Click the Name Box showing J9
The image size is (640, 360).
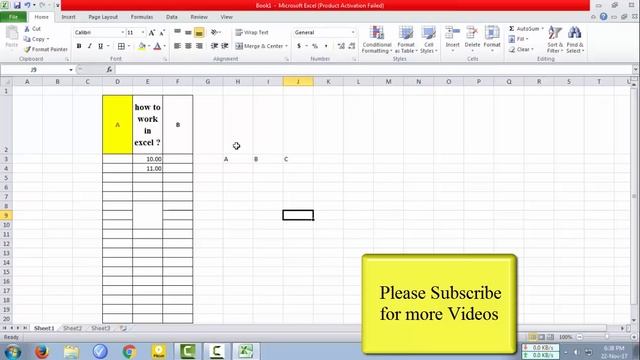34,70
